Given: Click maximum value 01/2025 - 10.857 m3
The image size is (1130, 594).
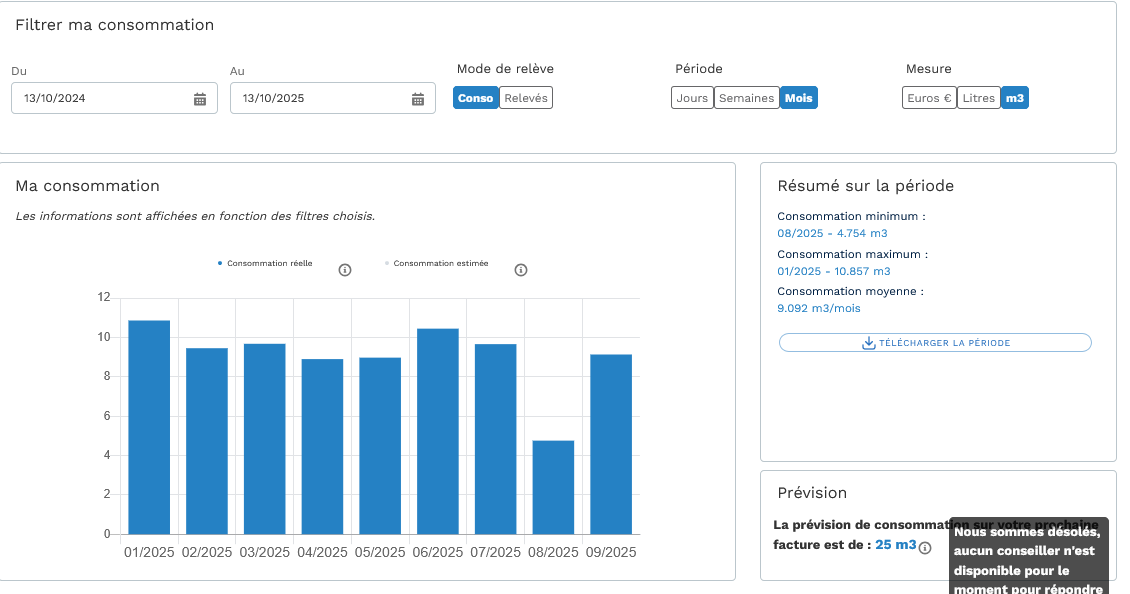Looking at the screenshot, I should pyautogui.click(x=834, y=272).
